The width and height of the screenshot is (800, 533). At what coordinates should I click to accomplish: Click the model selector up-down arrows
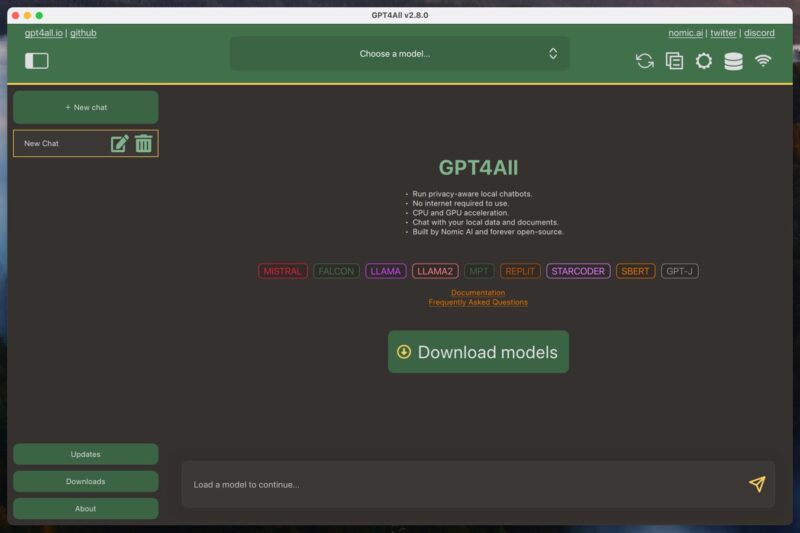tap(553, 54)
